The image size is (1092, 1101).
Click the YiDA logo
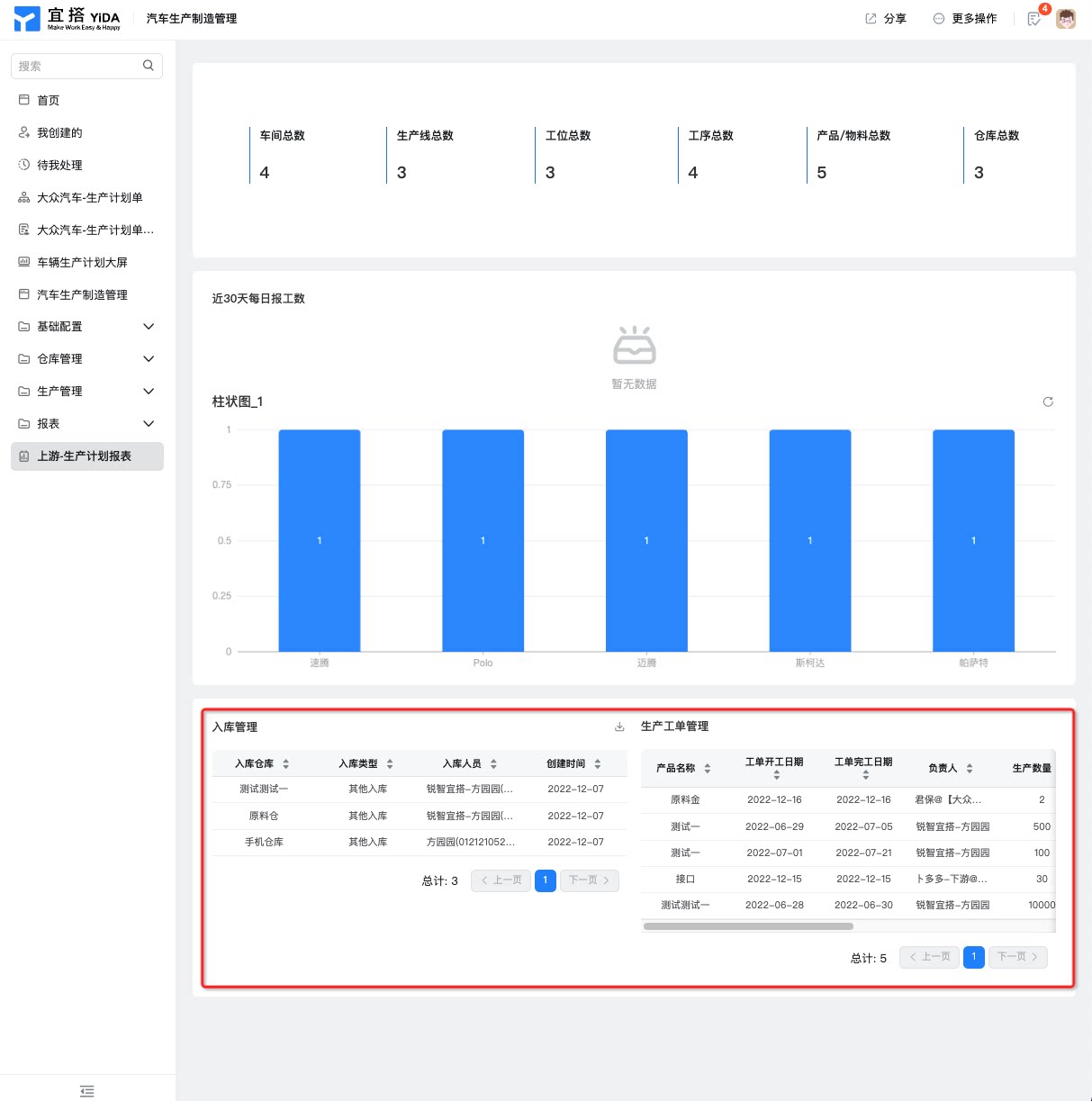click(x=68, y=18)
